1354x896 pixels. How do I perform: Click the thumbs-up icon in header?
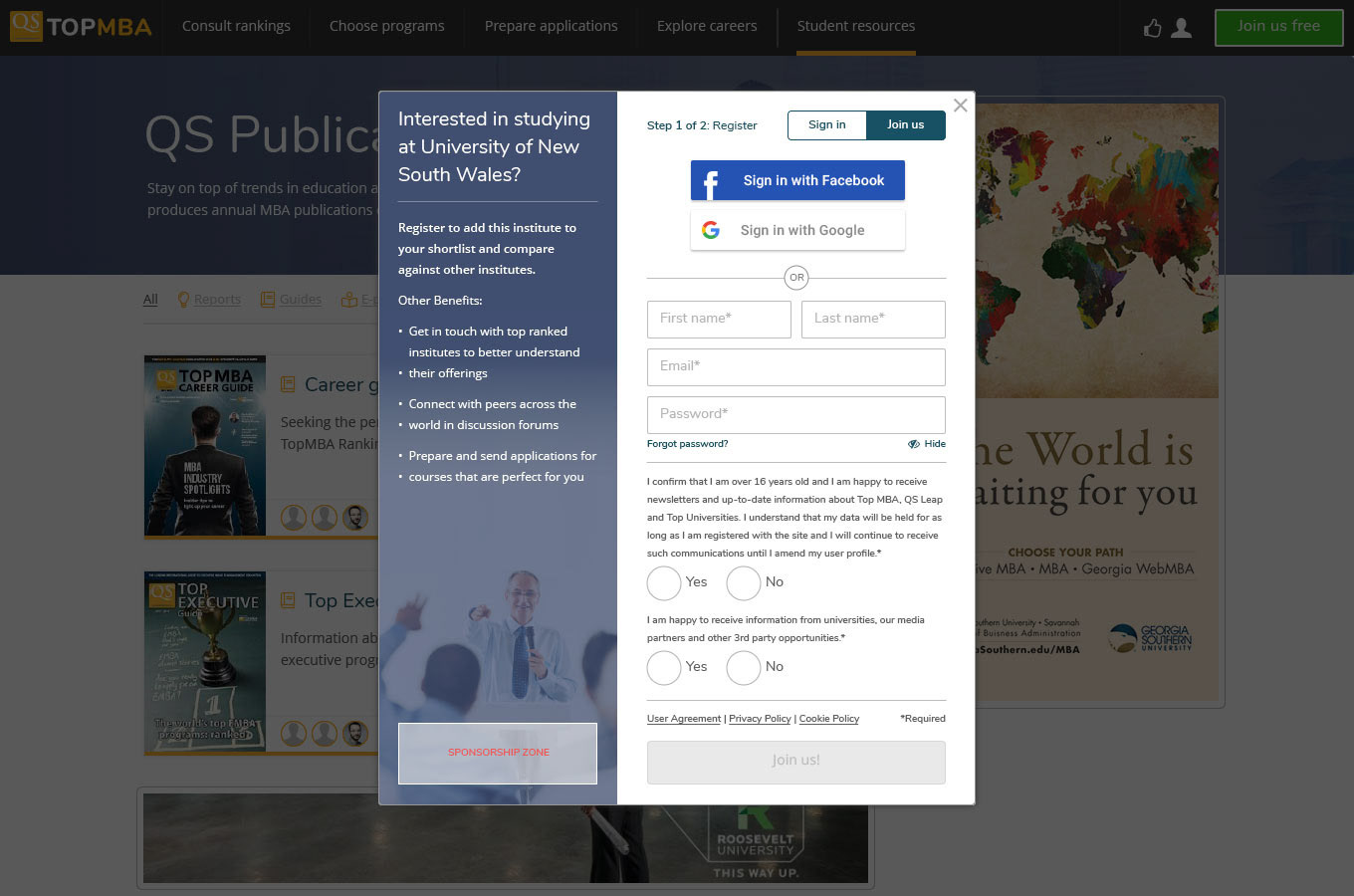(1152, 28)
